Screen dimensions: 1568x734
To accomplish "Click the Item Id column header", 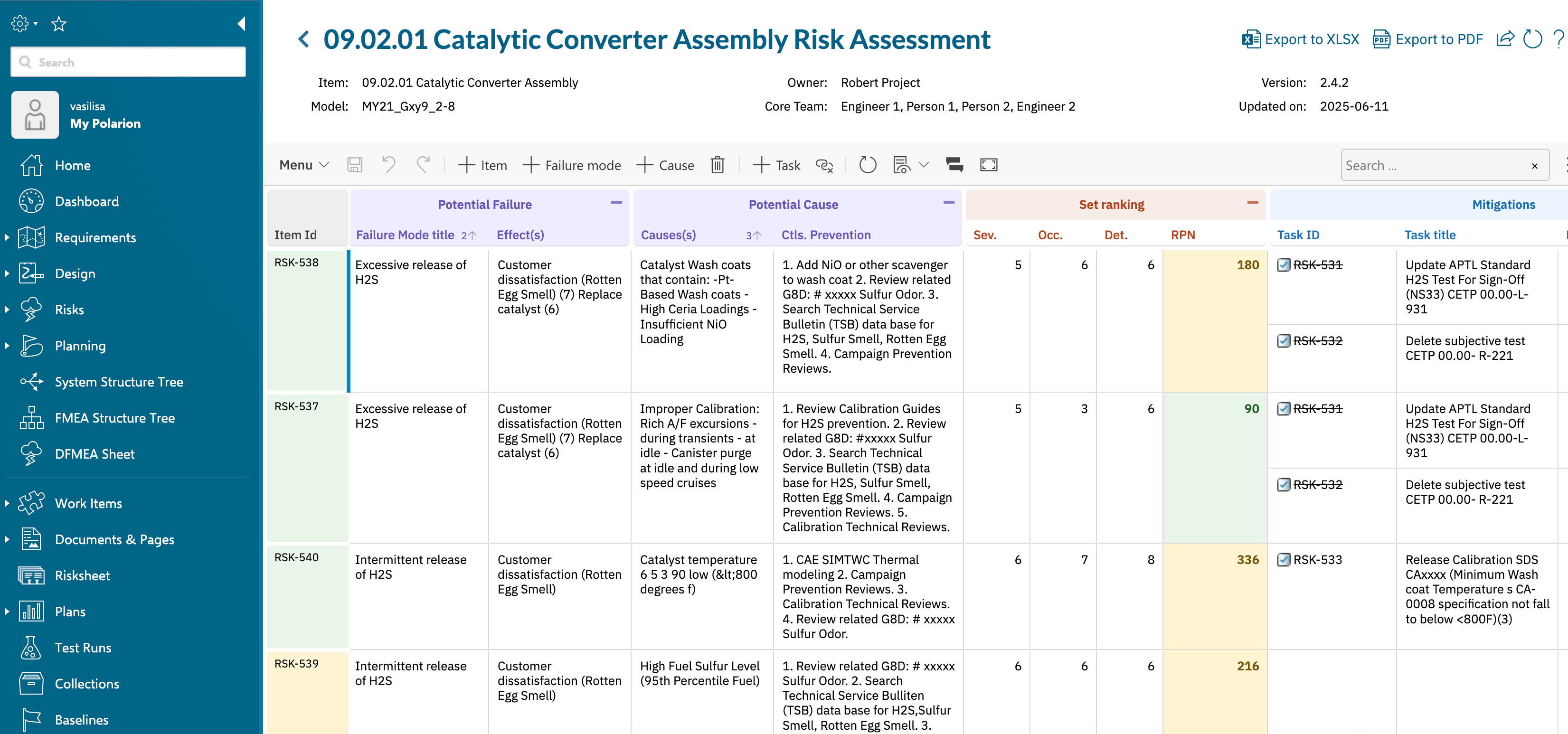I will tap(295, 235).
